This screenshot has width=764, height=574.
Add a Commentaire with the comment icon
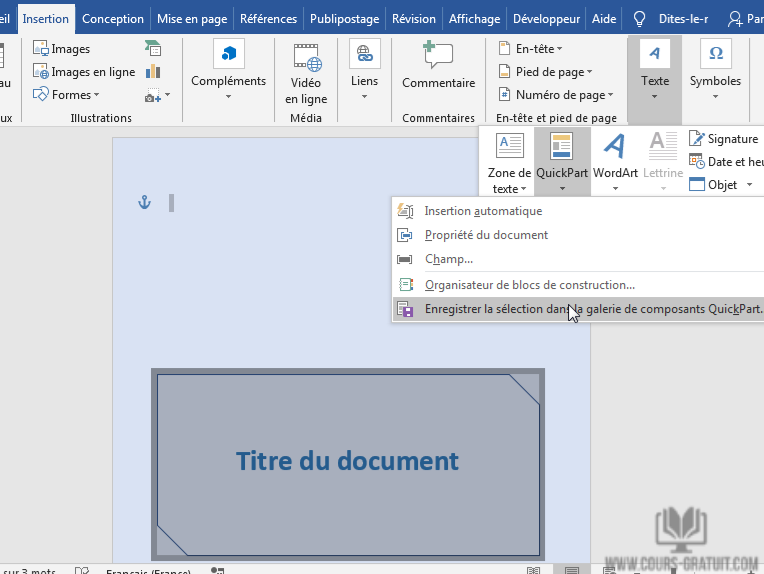[438, 55]
